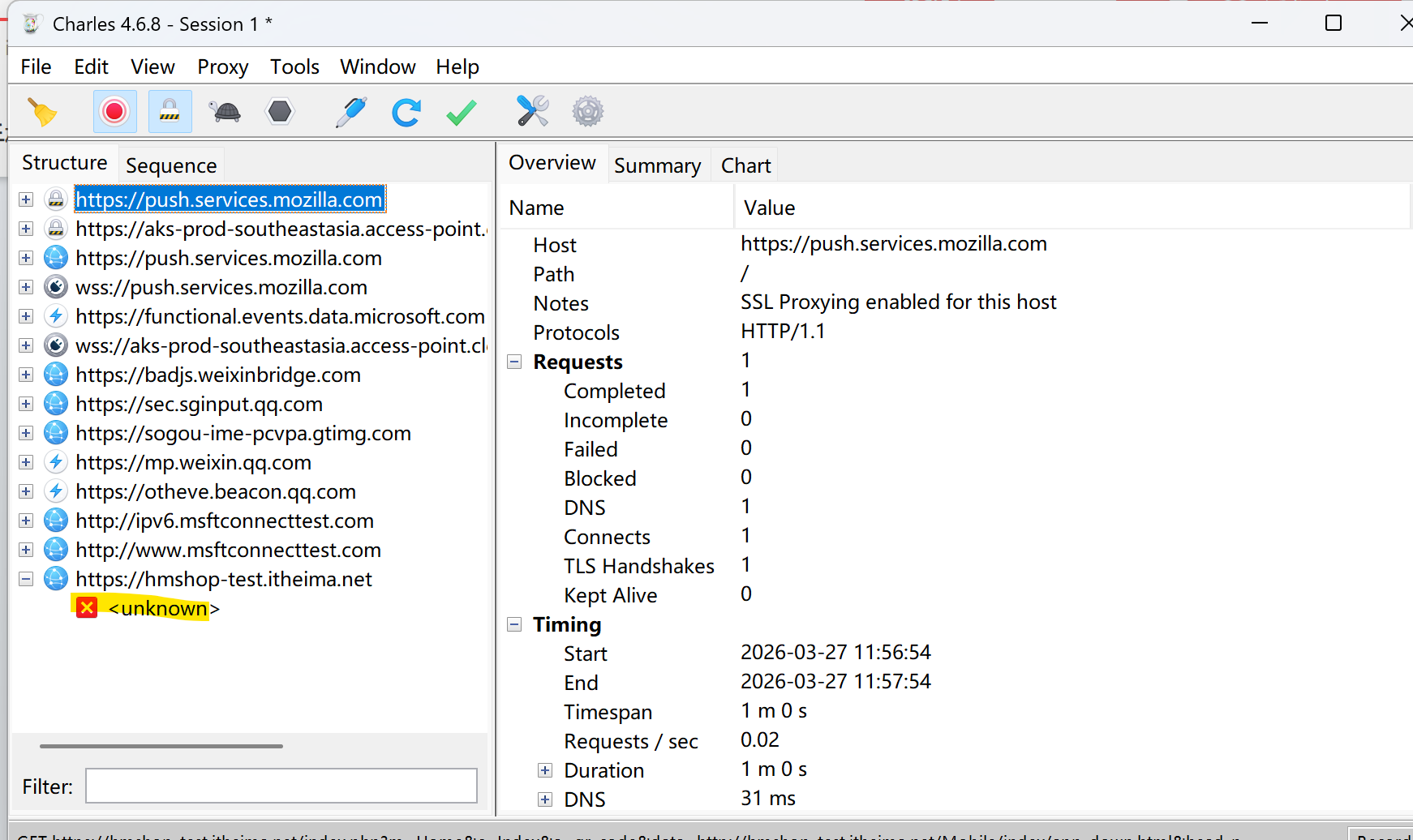Click lightning icon of mp.weixin.qq.com

pyautogui.click(x=56, y=462)
